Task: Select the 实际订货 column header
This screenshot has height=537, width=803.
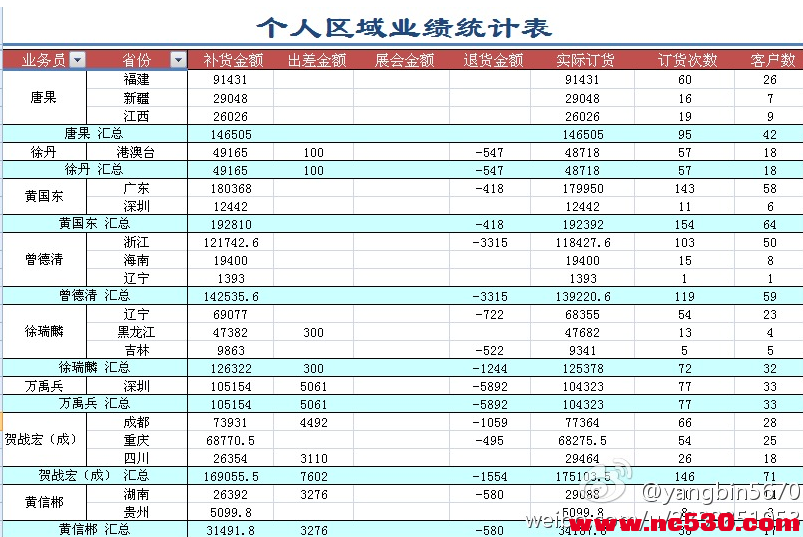Action: click(x=585, y=61)
